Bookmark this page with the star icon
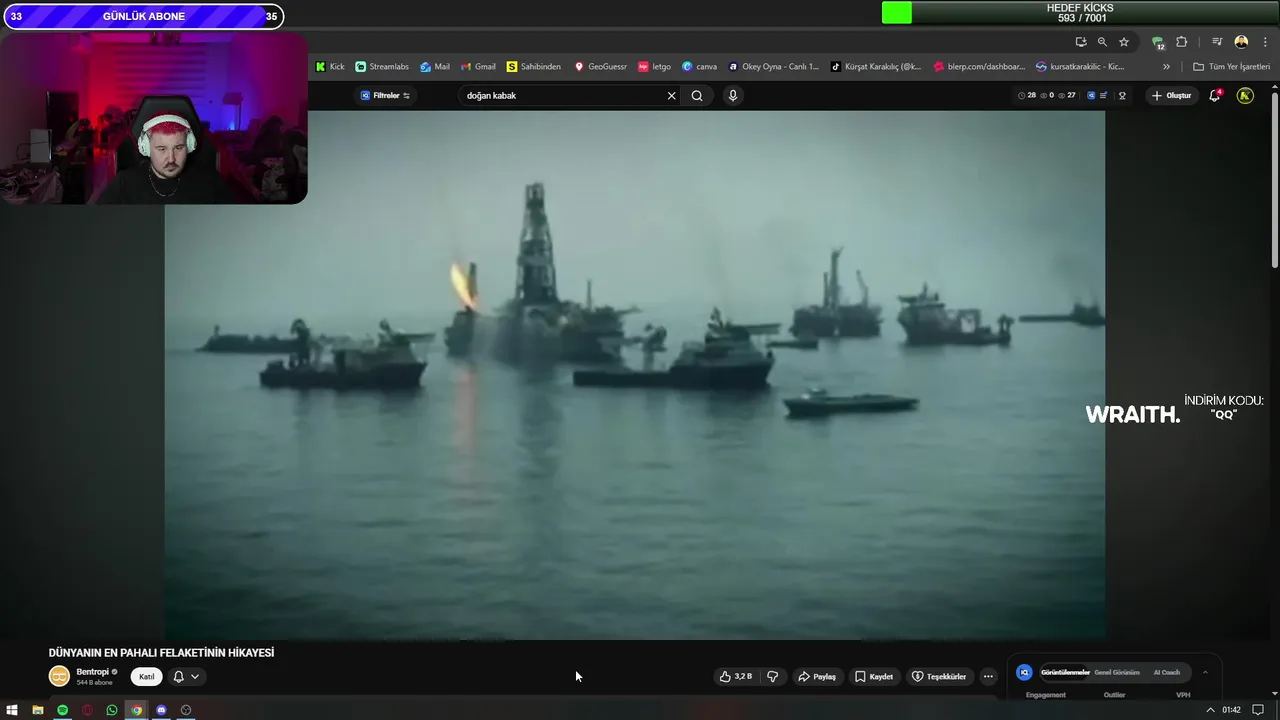 [1124, 42]
